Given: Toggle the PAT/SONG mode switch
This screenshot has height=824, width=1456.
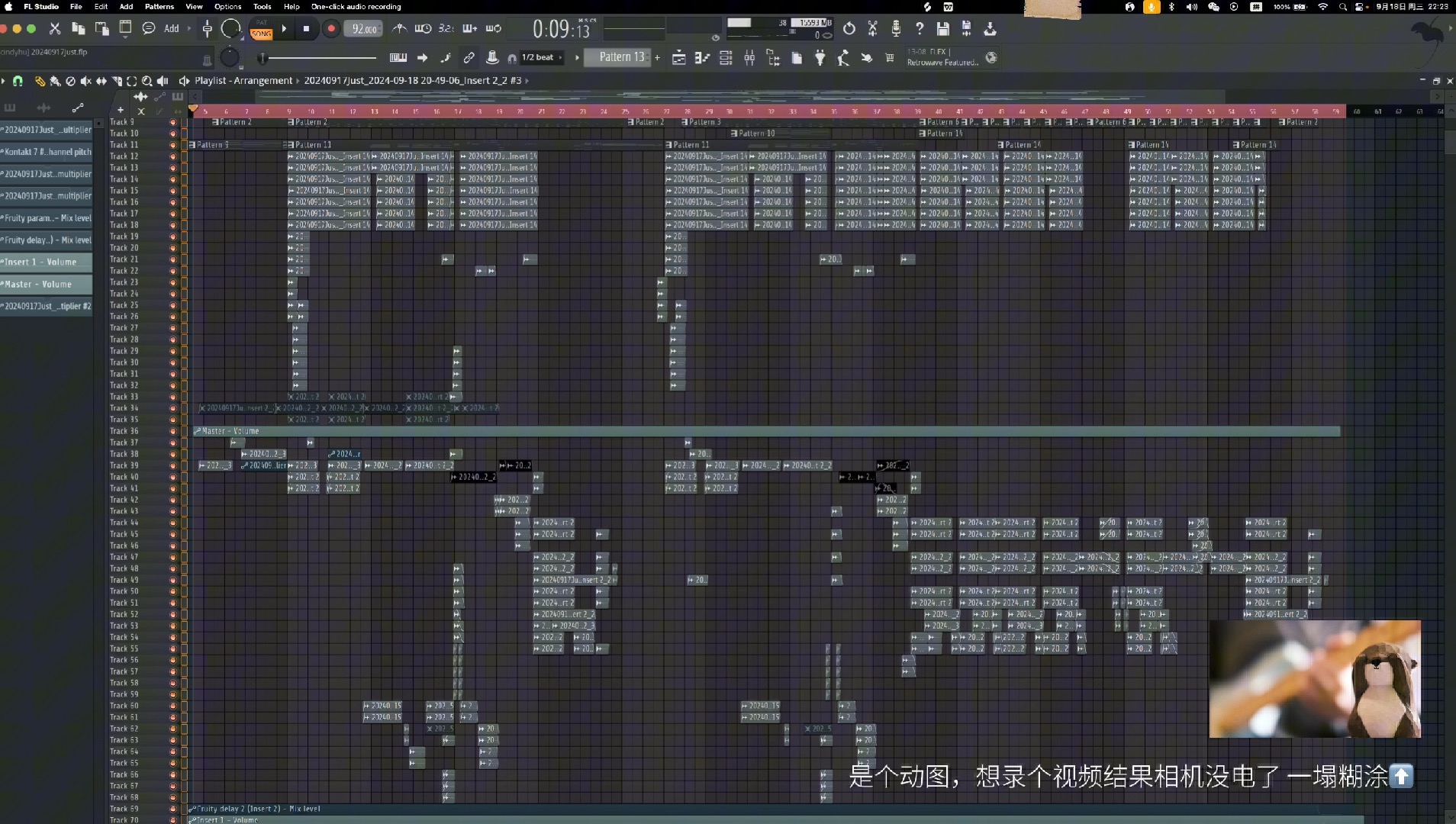Looking at the screenshot, I should (x=262, y=29).
